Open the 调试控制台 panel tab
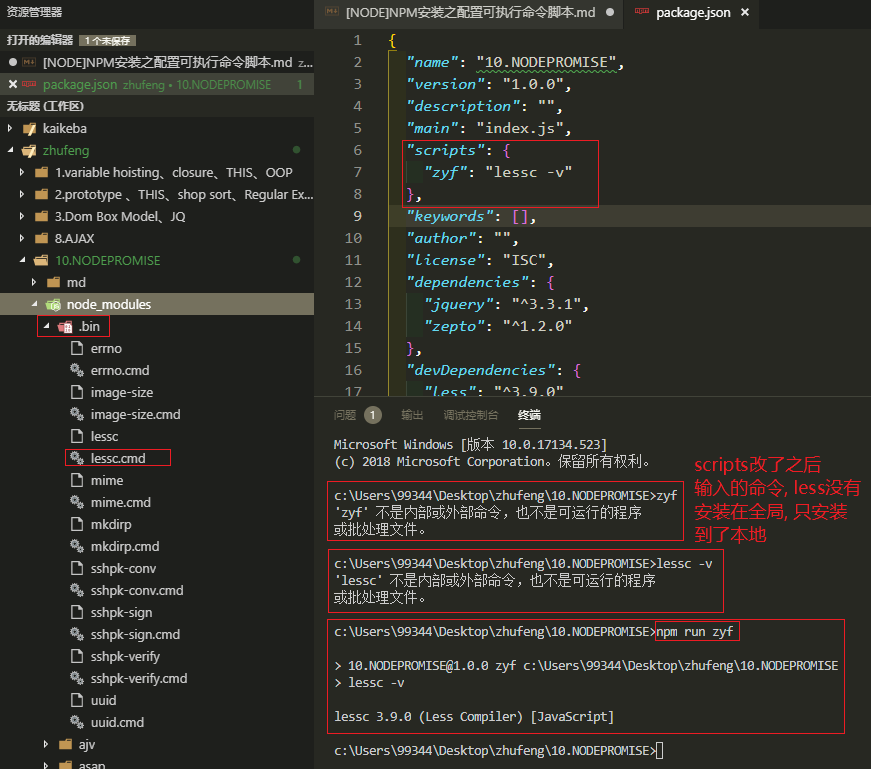 pos(470,415)
